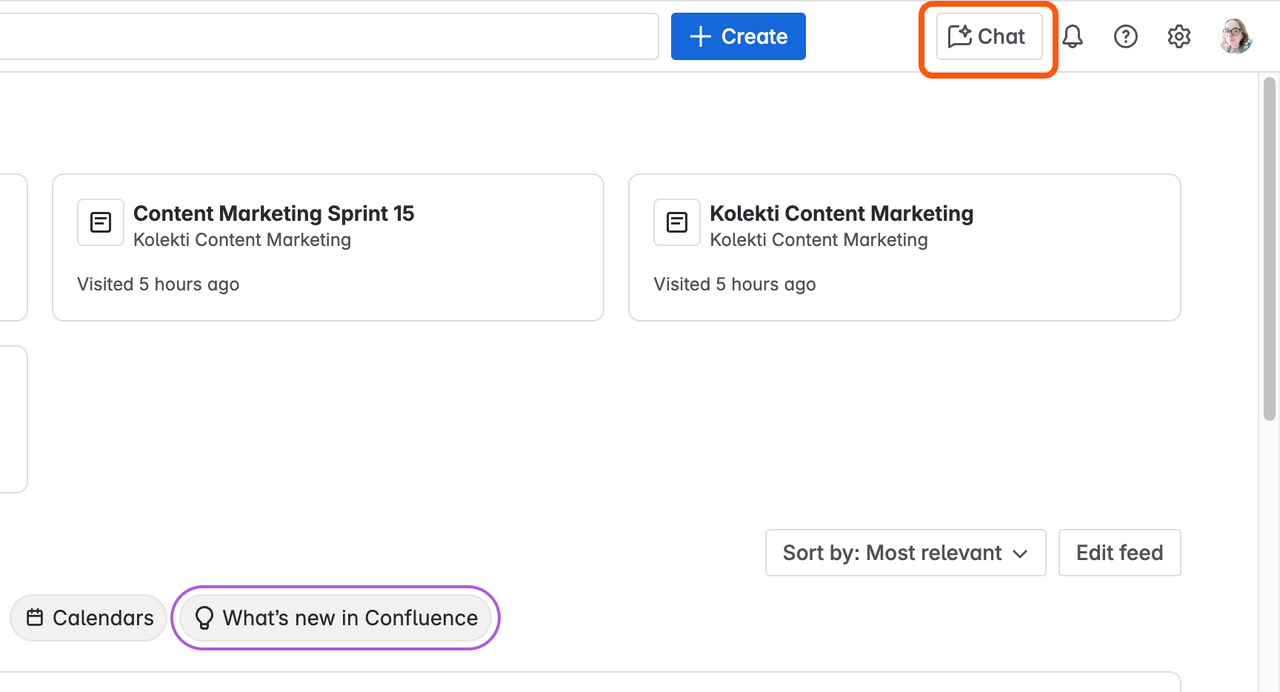
Task: Click the Sort by dropdown chevron arrow
Action: (1020, 554)
